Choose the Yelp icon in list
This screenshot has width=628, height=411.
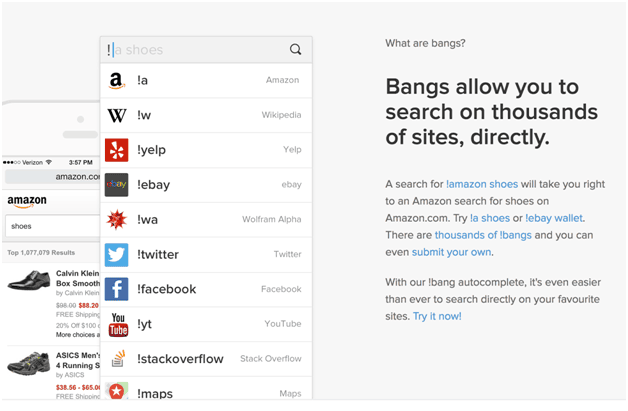coord(117,150)
